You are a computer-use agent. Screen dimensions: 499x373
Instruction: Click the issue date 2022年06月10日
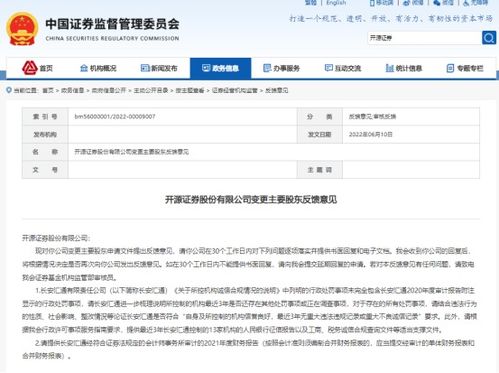(x=371, y=134)
